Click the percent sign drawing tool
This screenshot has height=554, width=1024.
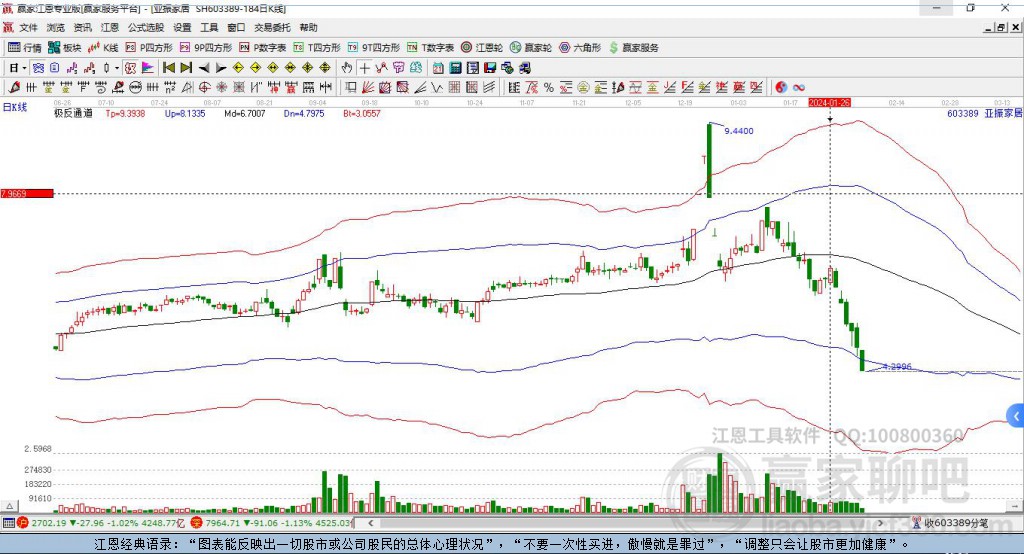pyautogui.click(x=549, y=88)
